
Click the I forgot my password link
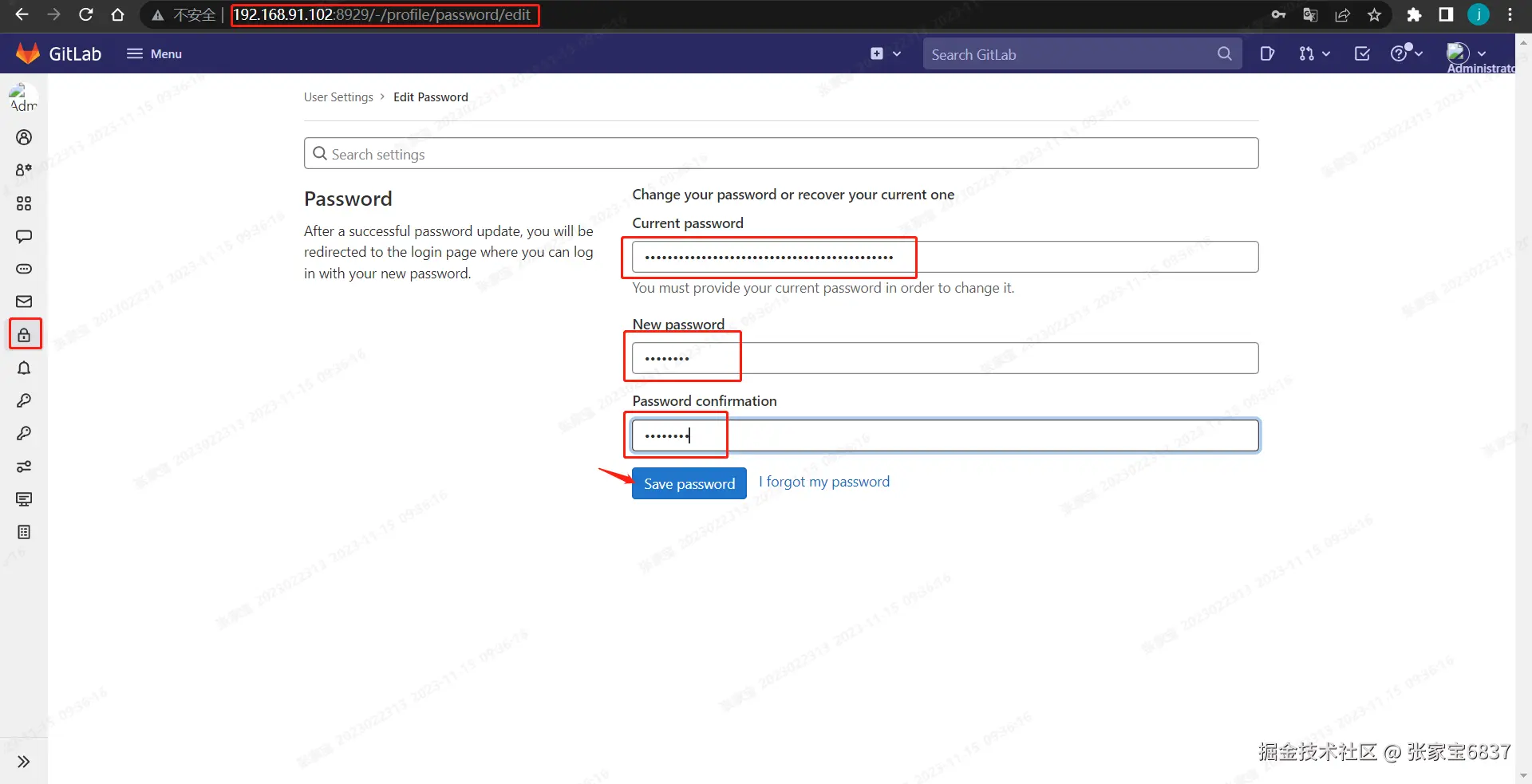click(824, 482)
